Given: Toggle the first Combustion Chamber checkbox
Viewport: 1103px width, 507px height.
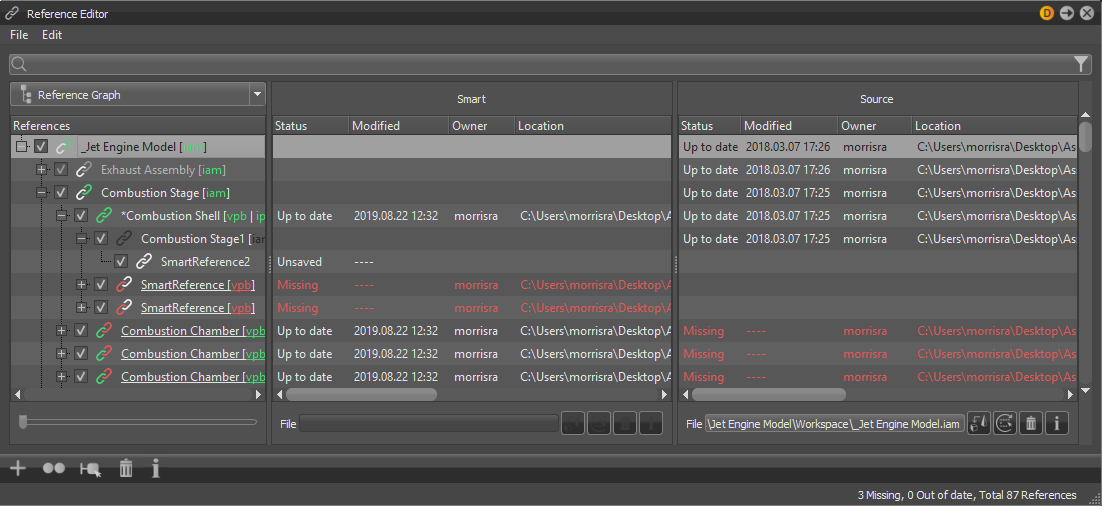Looking at the screenshot, I should coord(81,330).
